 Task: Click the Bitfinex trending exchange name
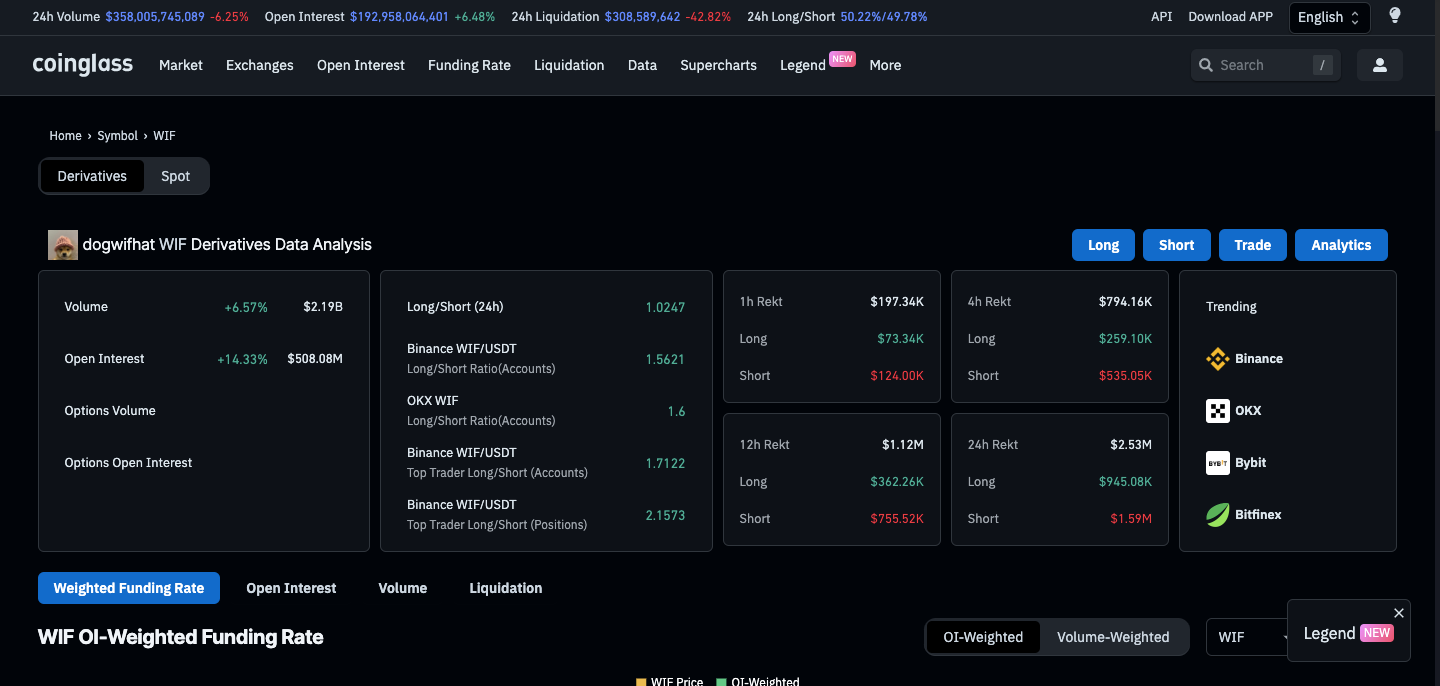1259,515
